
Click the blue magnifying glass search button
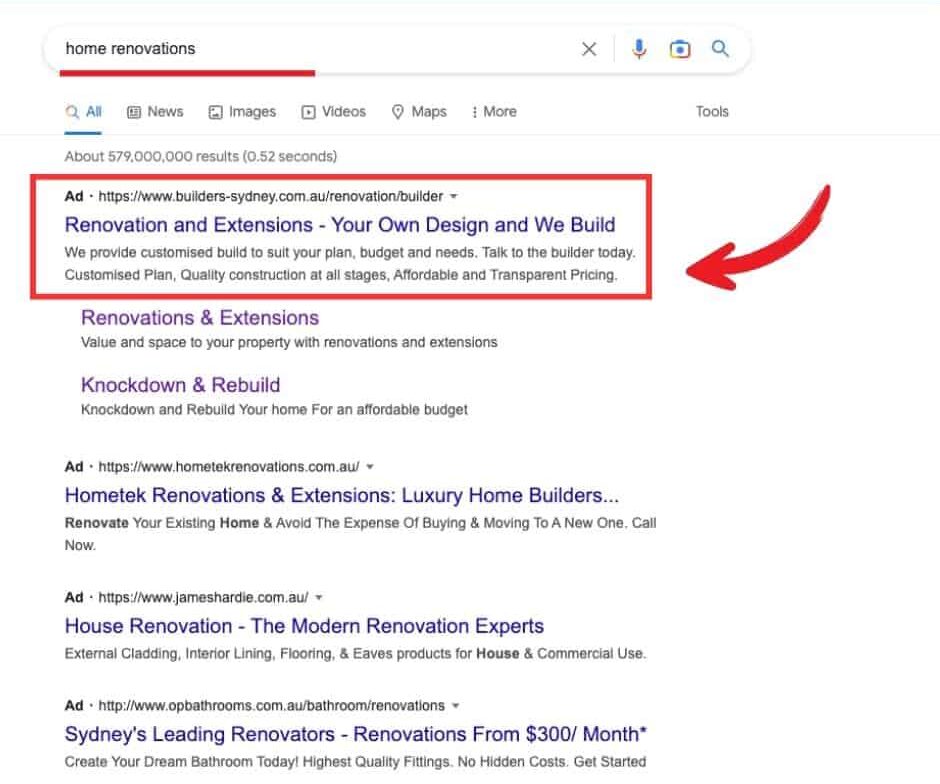720,49
